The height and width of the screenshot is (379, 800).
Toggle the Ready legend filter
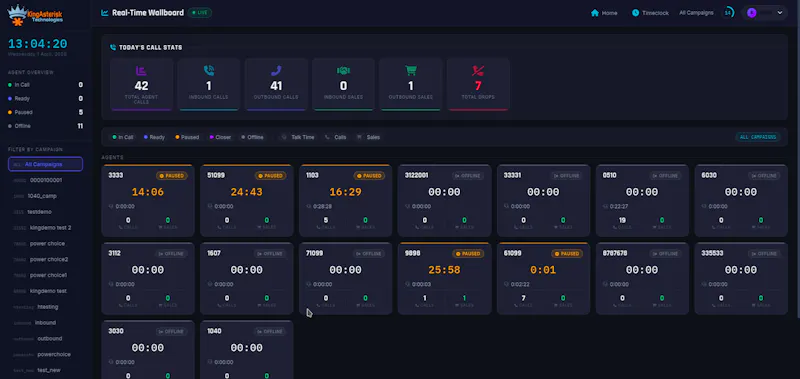(154, 137)
